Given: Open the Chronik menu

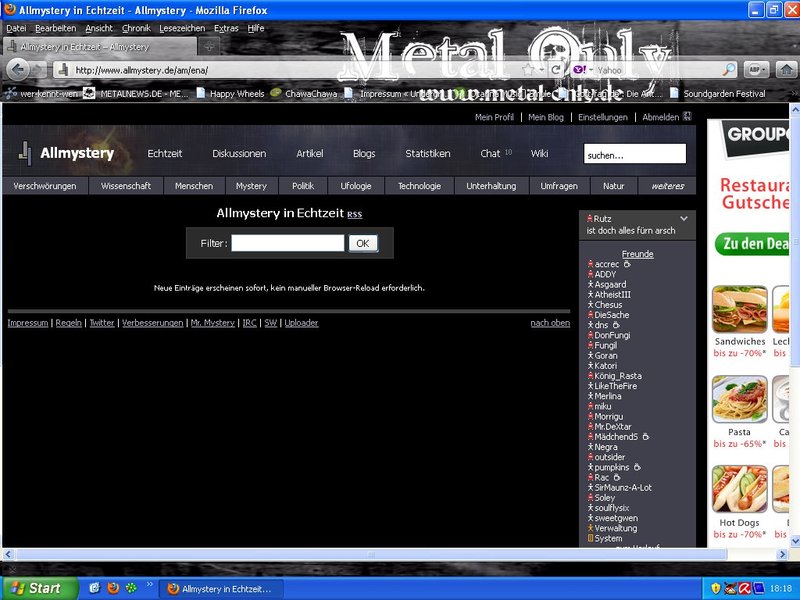Looking at the screenshot, I should (x=136, y=28).
